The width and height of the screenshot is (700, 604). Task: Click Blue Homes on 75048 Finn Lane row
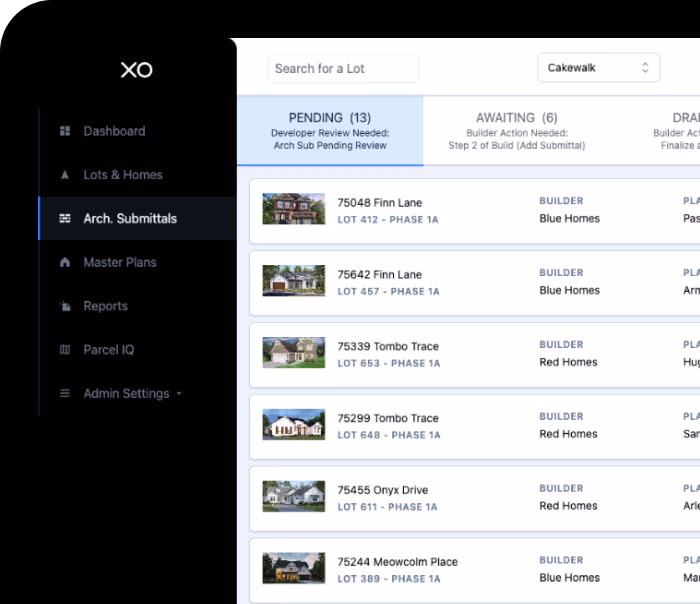pos(569,218)
